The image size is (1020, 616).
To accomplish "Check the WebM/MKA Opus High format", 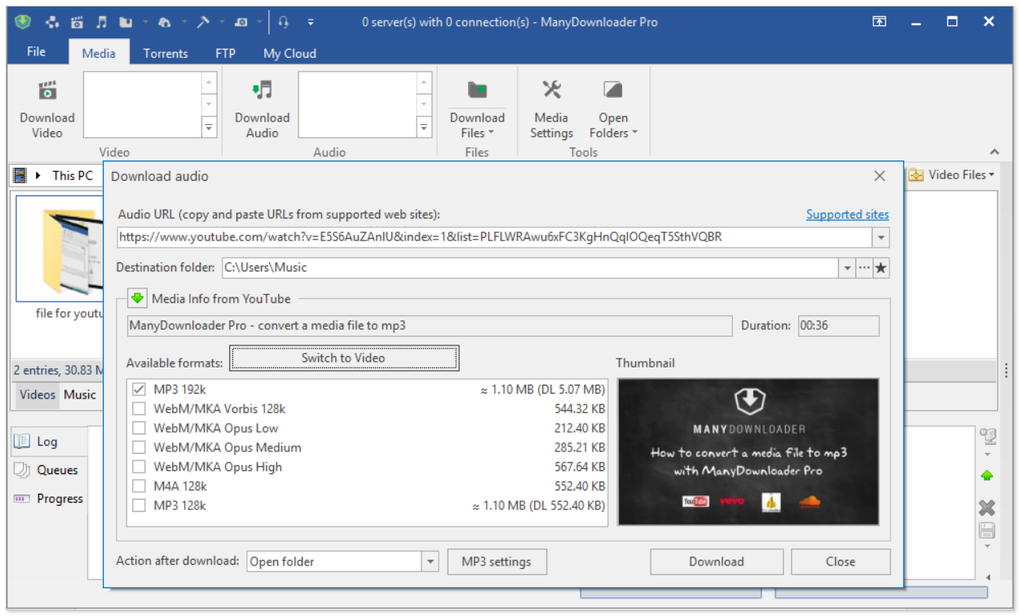I will pyautogui.click(x=139, y=467).
